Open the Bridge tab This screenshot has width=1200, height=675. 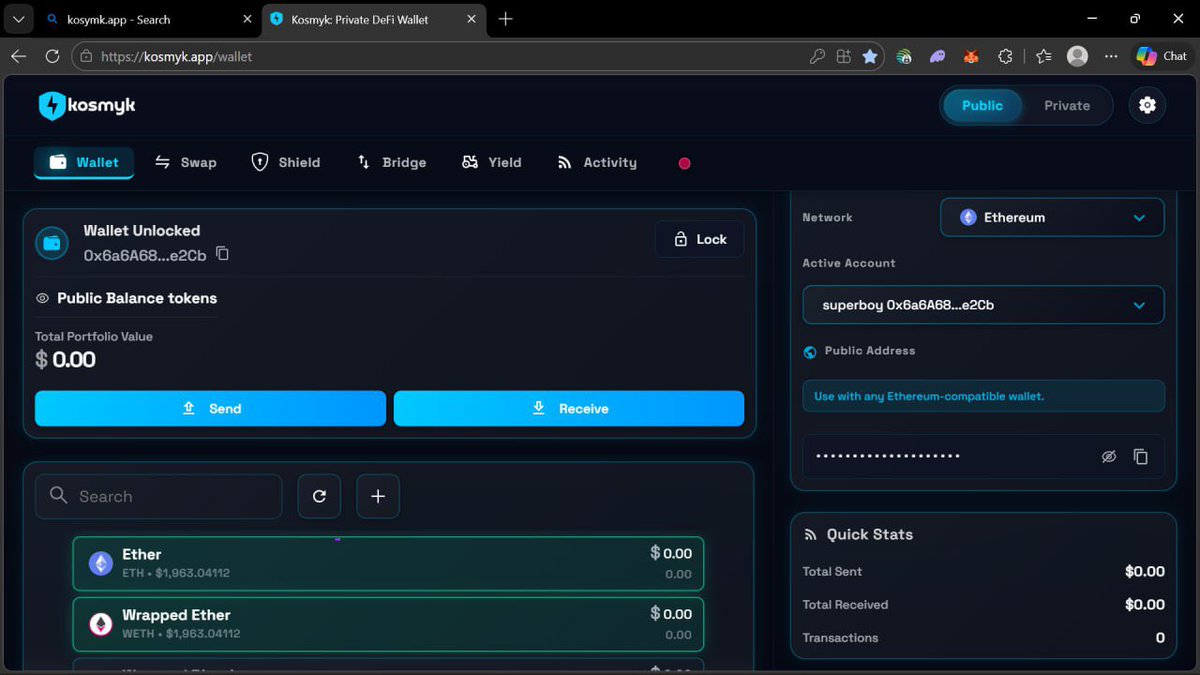[391, 162]
